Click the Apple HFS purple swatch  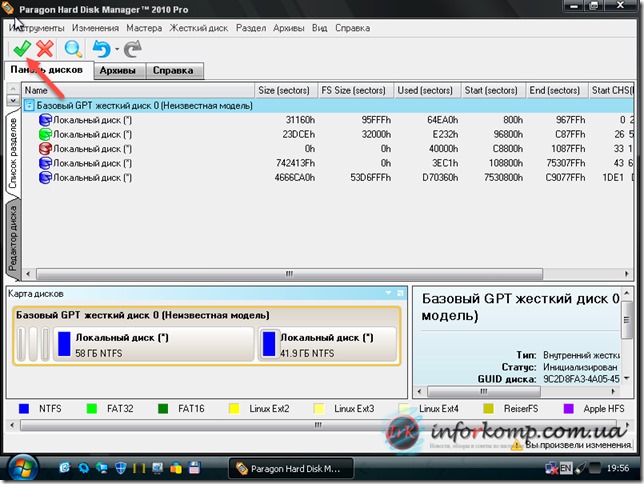(x=568, y=408)
